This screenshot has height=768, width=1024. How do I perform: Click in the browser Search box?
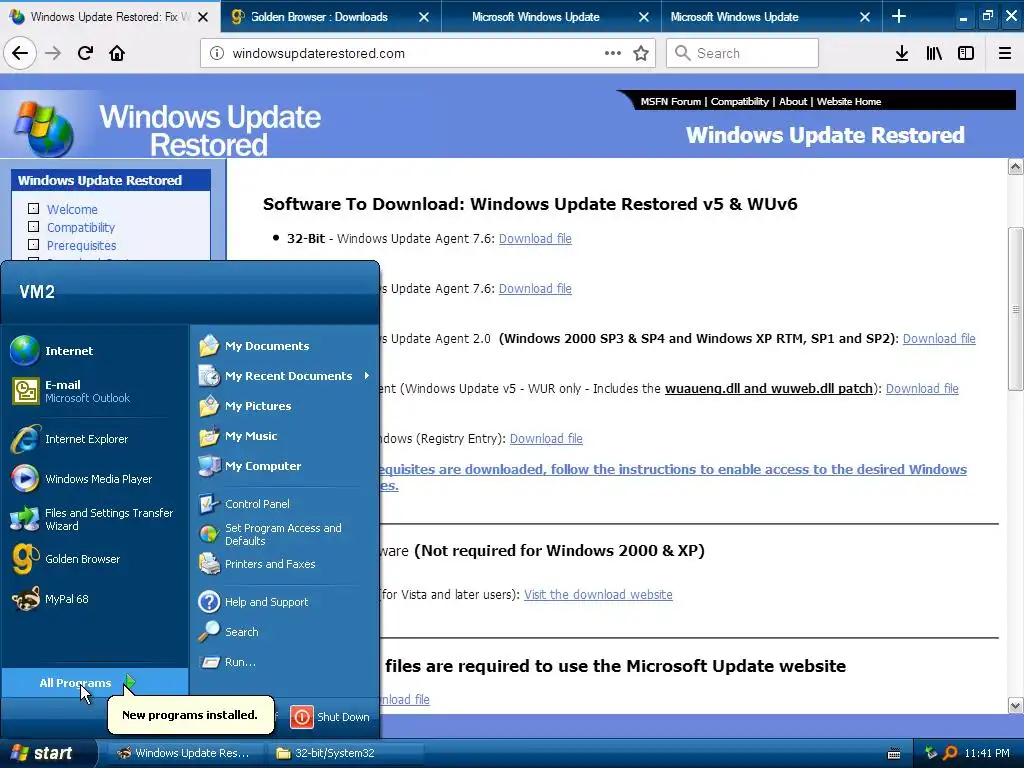tap(743, 53)
